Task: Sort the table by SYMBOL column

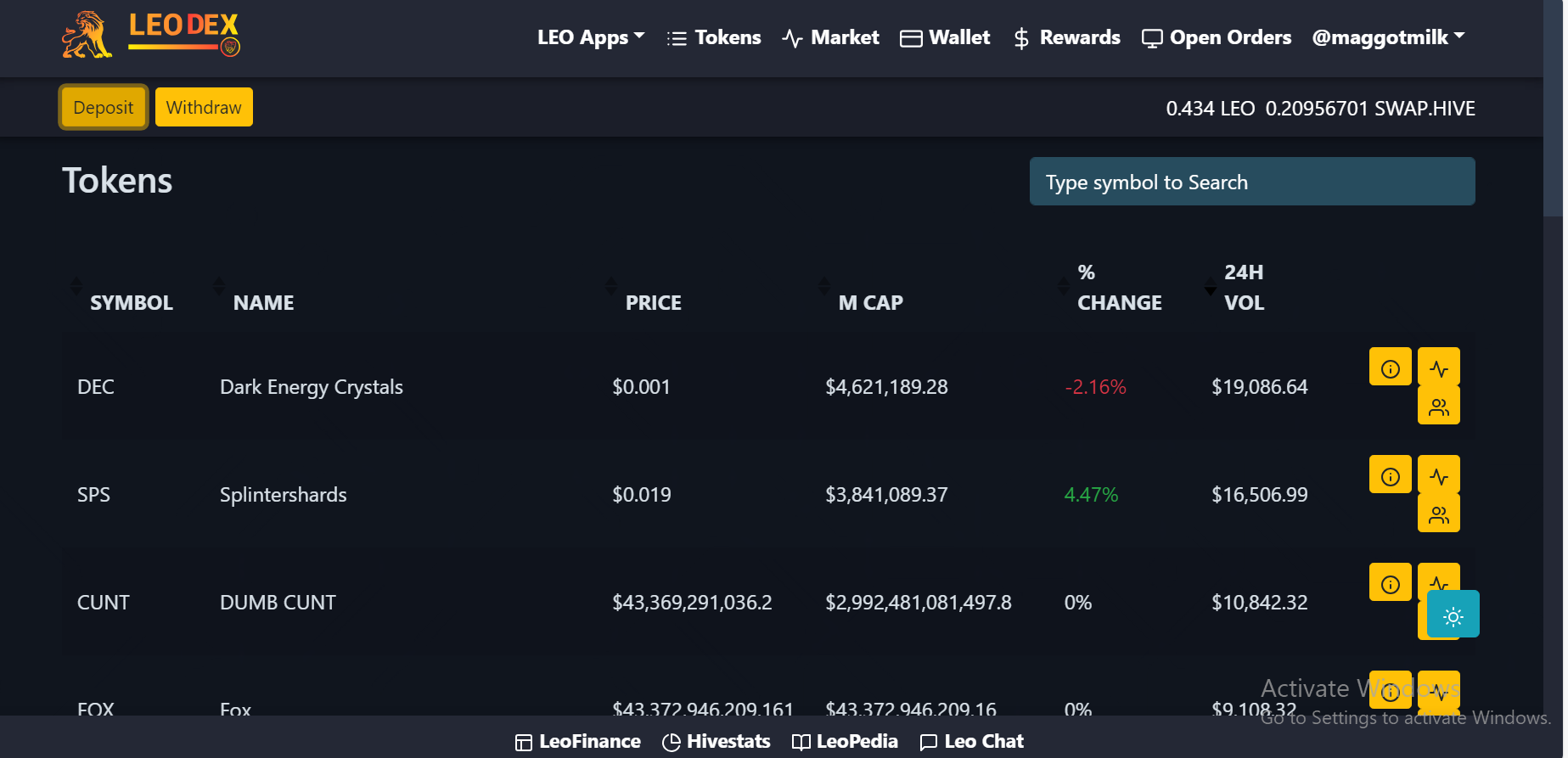Action: point(132,303)
